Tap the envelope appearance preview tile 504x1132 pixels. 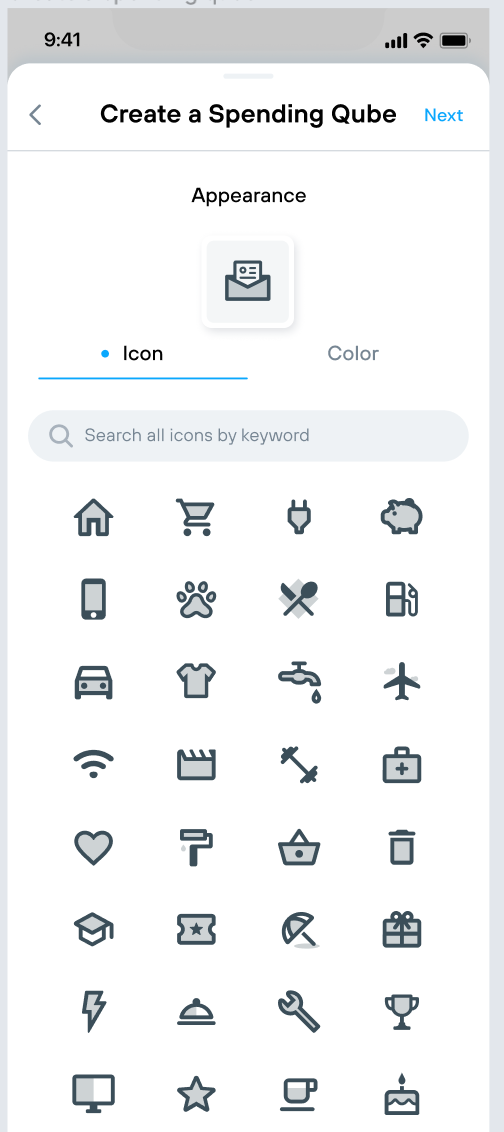click(x=248, y=282)
